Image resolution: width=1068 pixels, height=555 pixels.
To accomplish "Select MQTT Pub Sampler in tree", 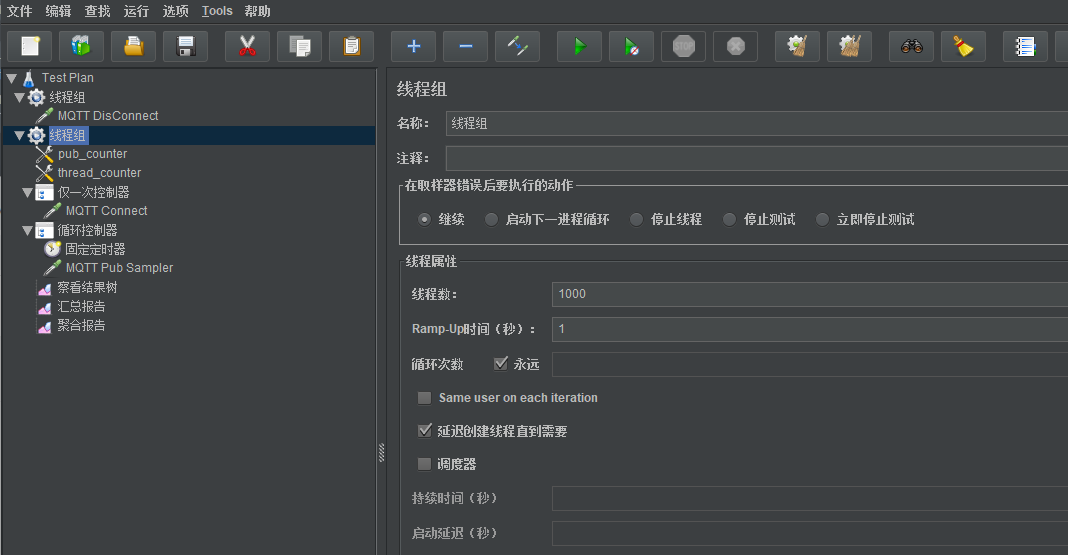I will pos(119,268).
